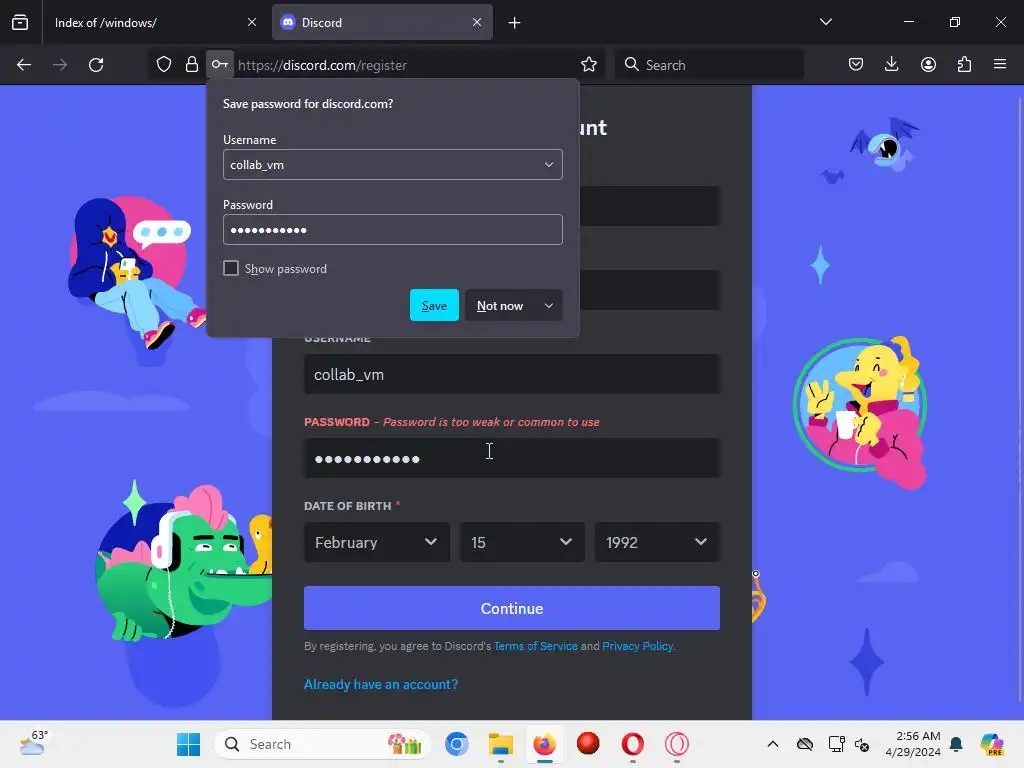
Task: Open the blue Chromium browser taskbar icon
Action: 456,744
